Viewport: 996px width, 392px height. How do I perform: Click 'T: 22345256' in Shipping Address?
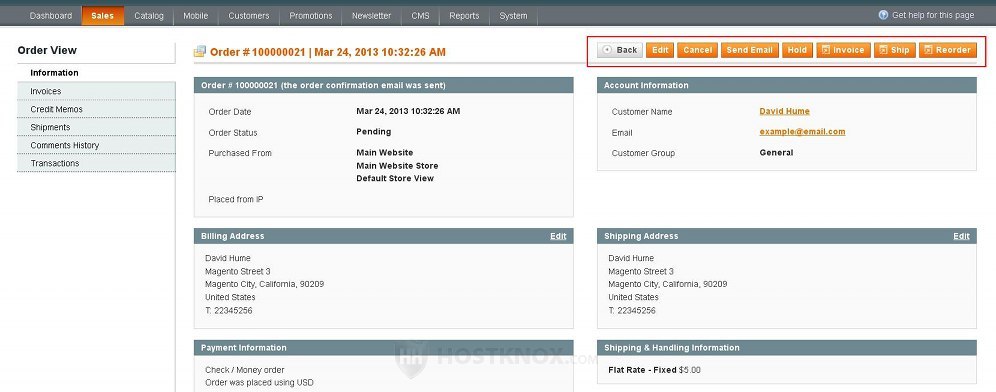(632, 311)
